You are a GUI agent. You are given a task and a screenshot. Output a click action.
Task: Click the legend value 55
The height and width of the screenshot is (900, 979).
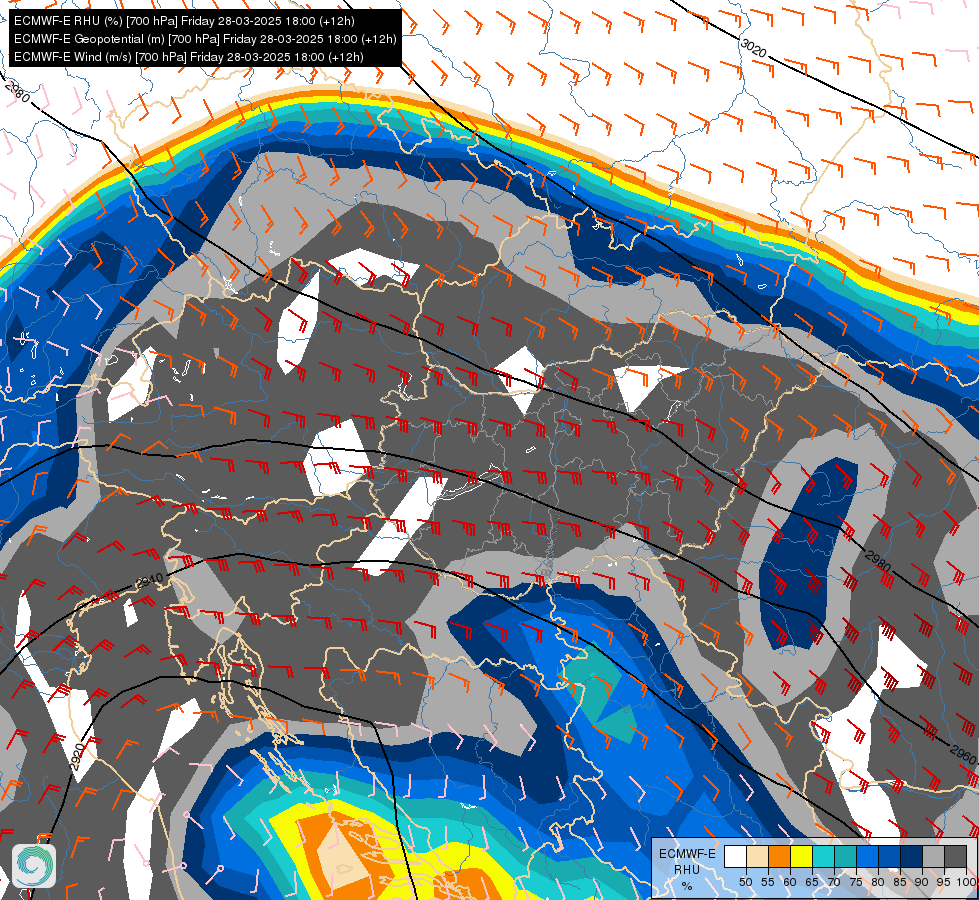768,882
